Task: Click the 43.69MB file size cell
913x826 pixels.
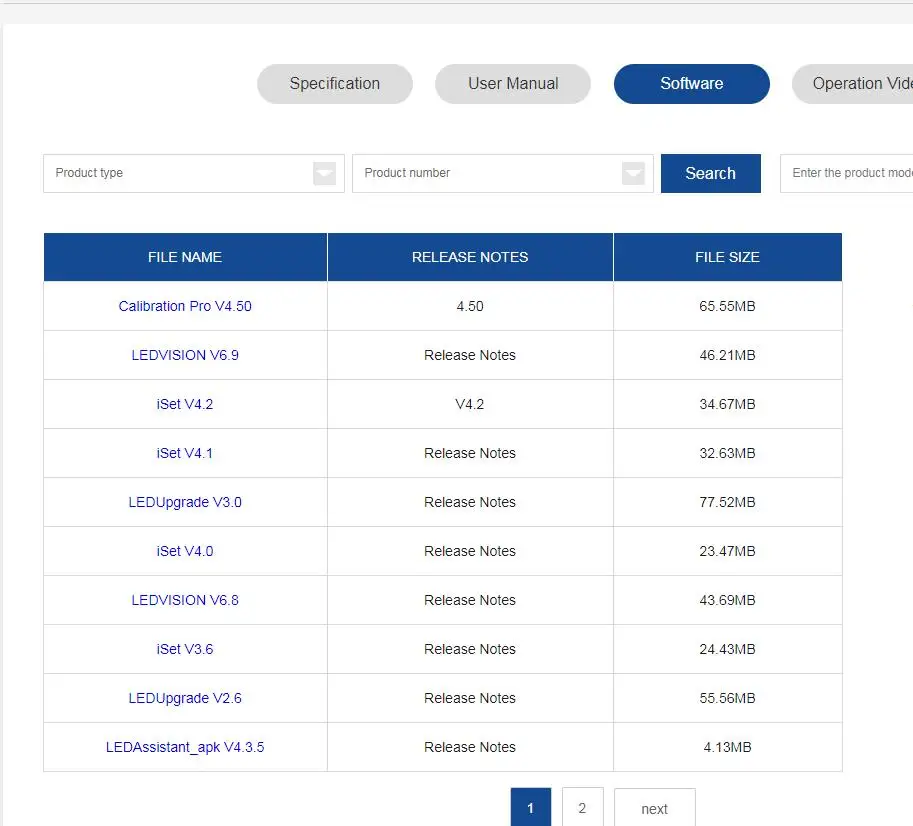Action: pyautogui.click(x=727, y=600)
